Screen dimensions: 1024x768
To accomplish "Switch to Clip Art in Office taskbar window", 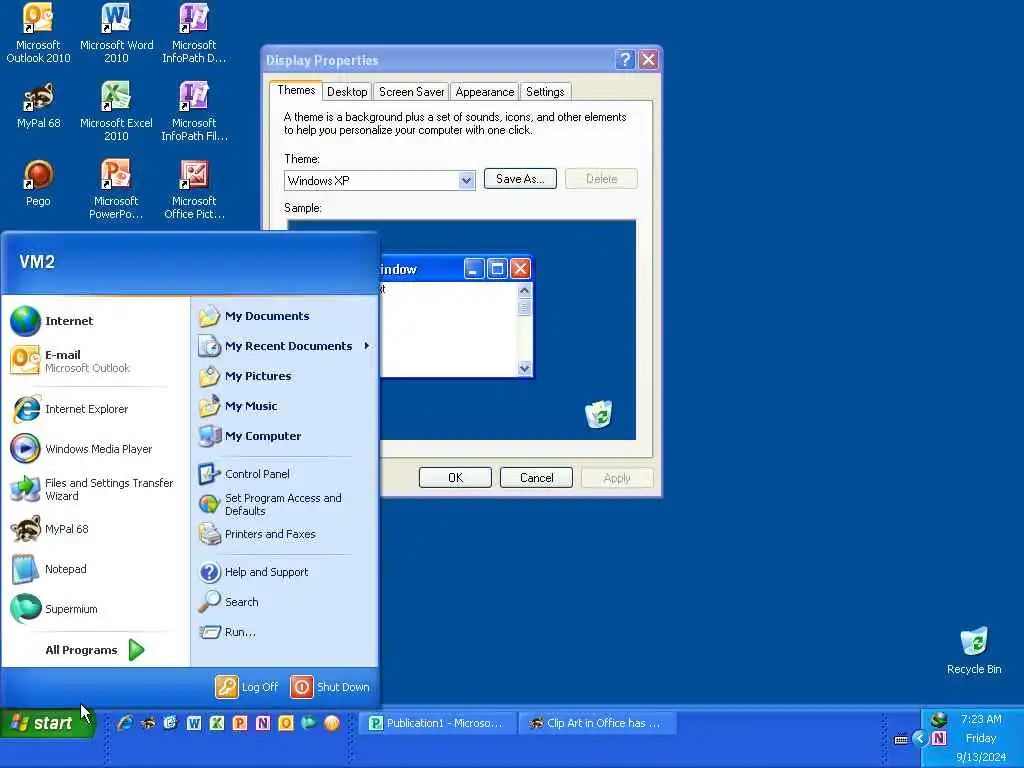I will point(597,723).
